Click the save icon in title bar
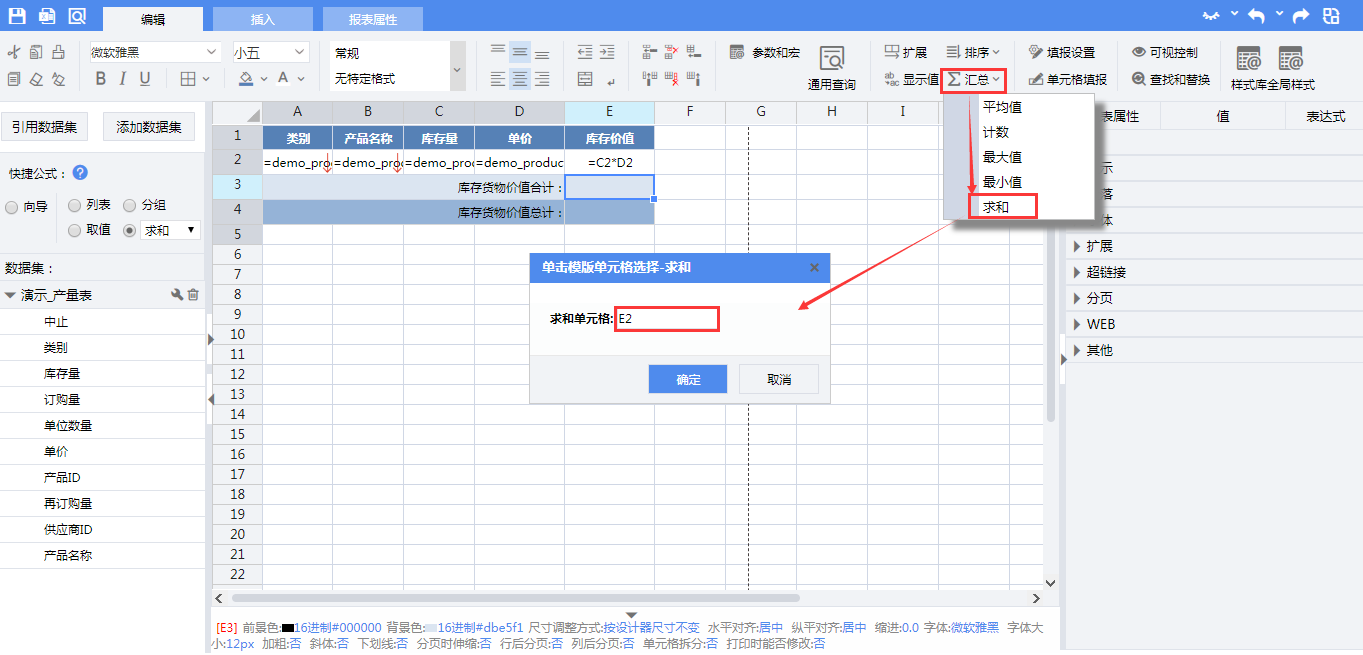Viewport: 1363px width, 655px height. click(17, 16)
